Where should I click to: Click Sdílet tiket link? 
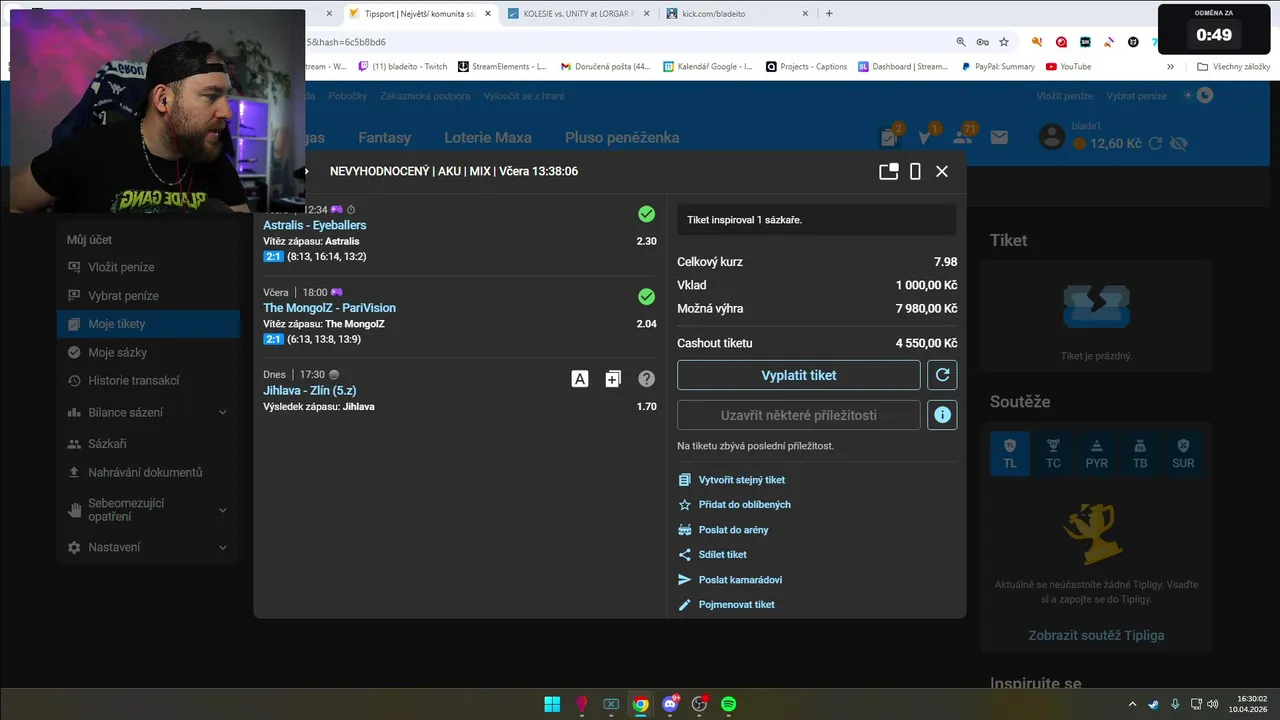click(x=723, y=555)
